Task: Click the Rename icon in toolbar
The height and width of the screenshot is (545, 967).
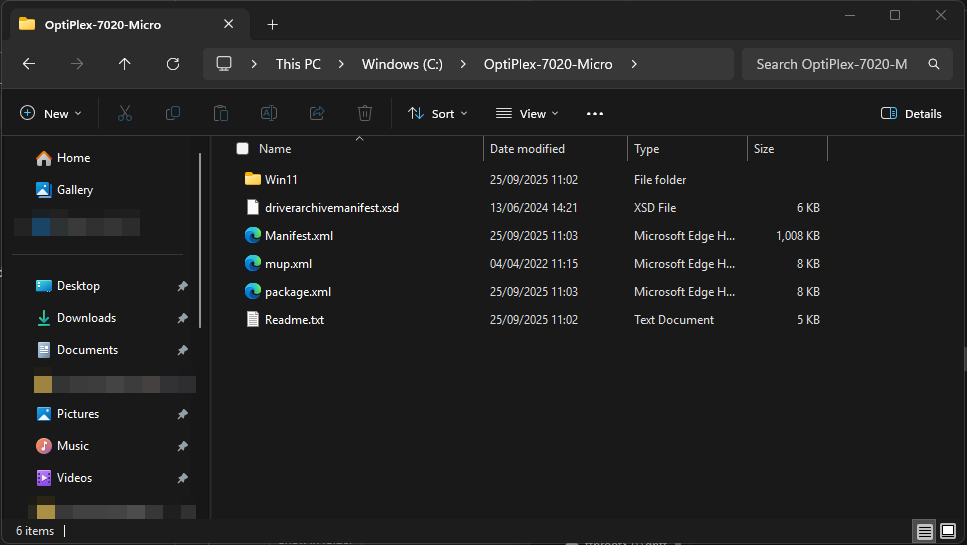Action: [269, 114]
